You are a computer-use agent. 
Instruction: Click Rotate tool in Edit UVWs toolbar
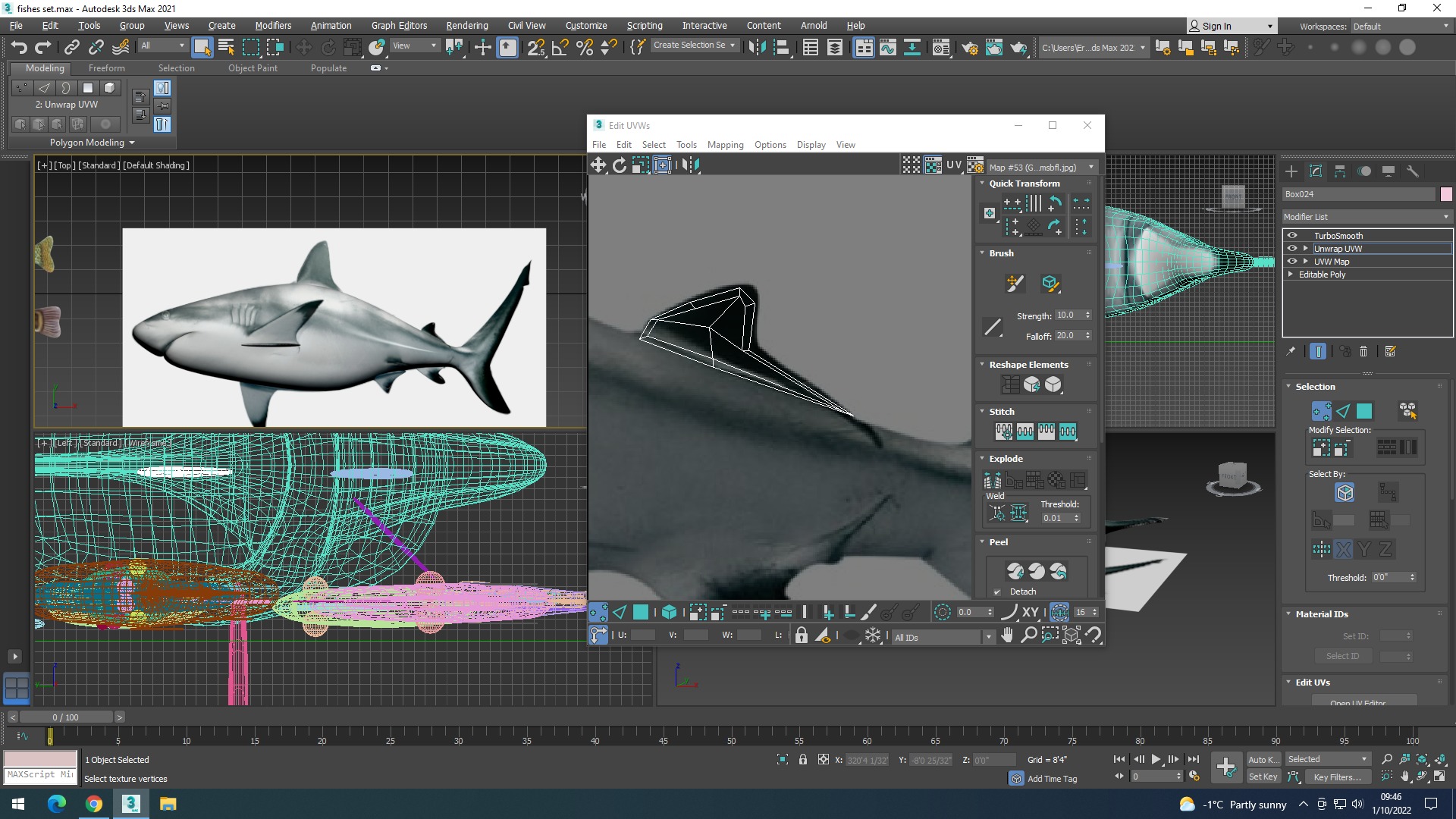pyautogui.click(x=620, y=165)
